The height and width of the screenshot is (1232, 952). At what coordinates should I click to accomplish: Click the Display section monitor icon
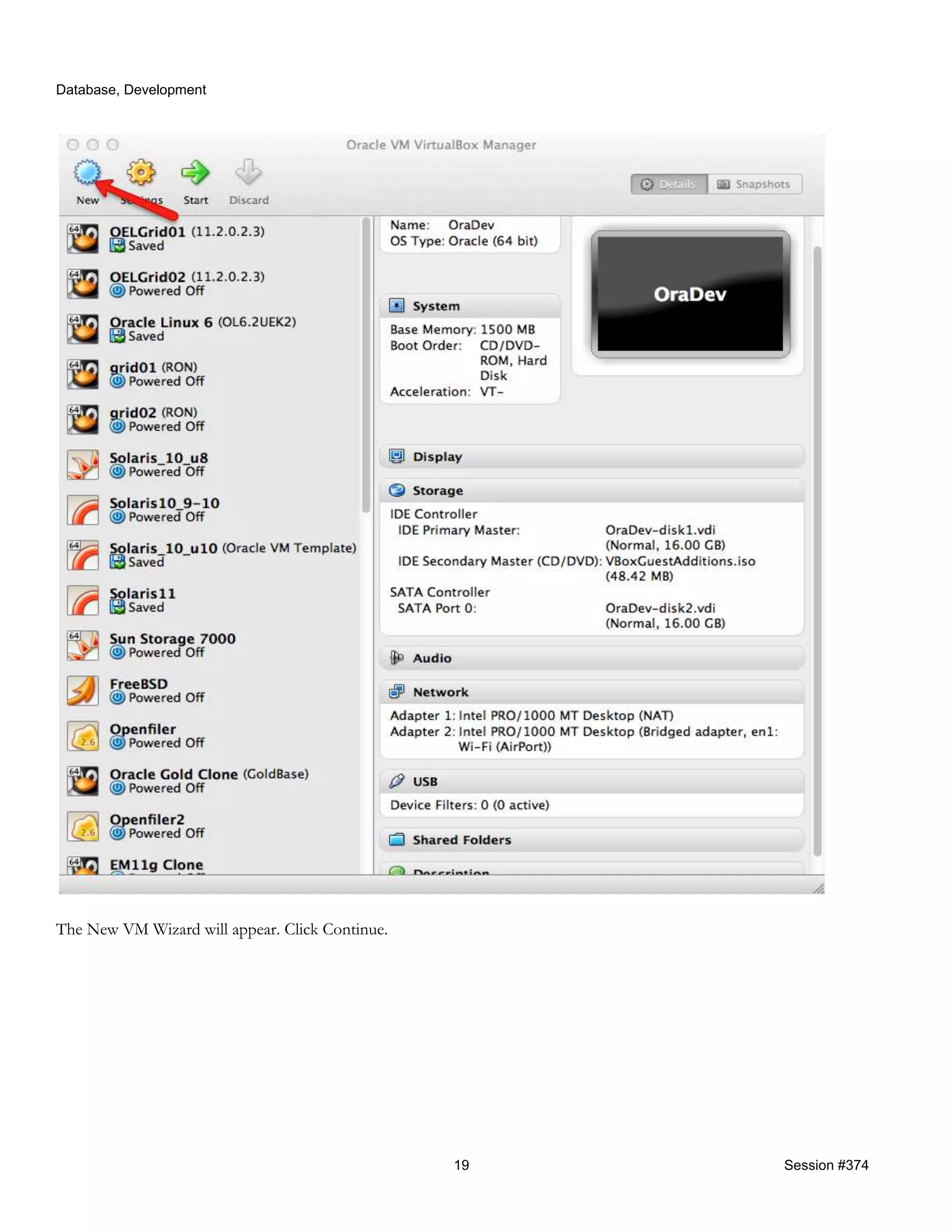[x=397, y=457]
